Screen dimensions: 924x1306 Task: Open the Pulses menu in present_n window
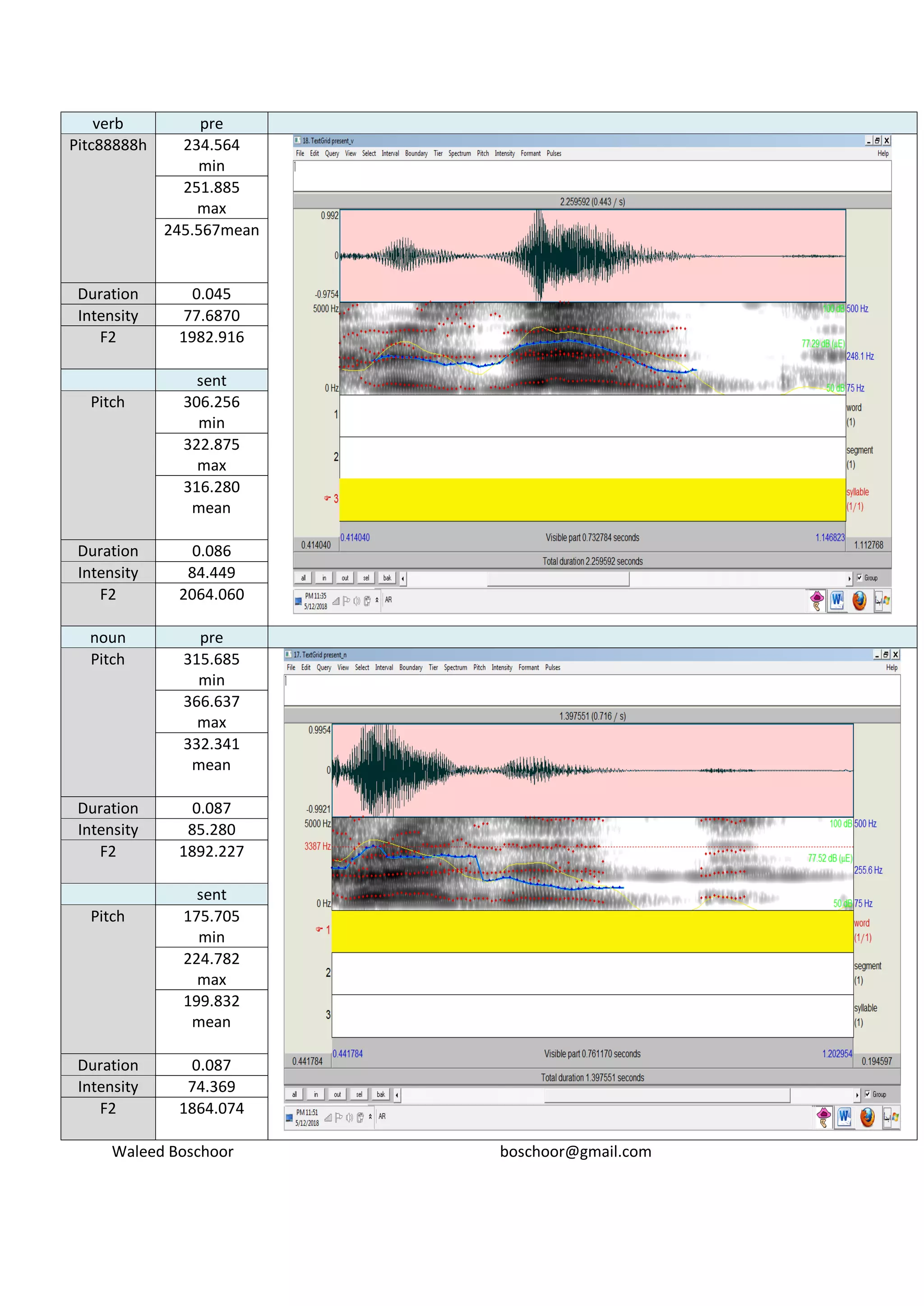click(553, 668)
